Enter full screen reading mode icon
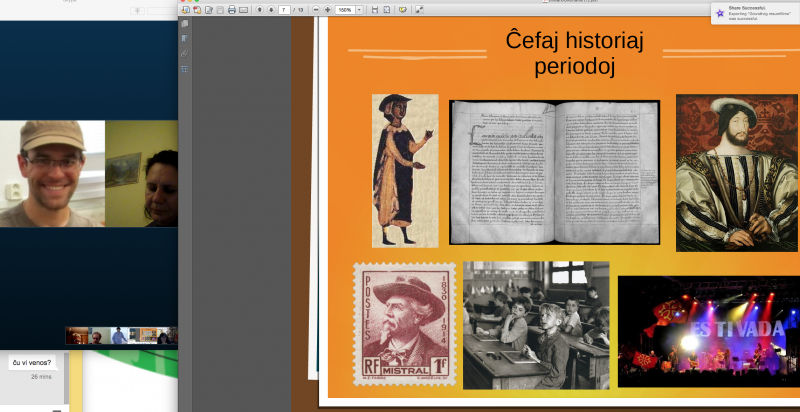 coord(419,9)
